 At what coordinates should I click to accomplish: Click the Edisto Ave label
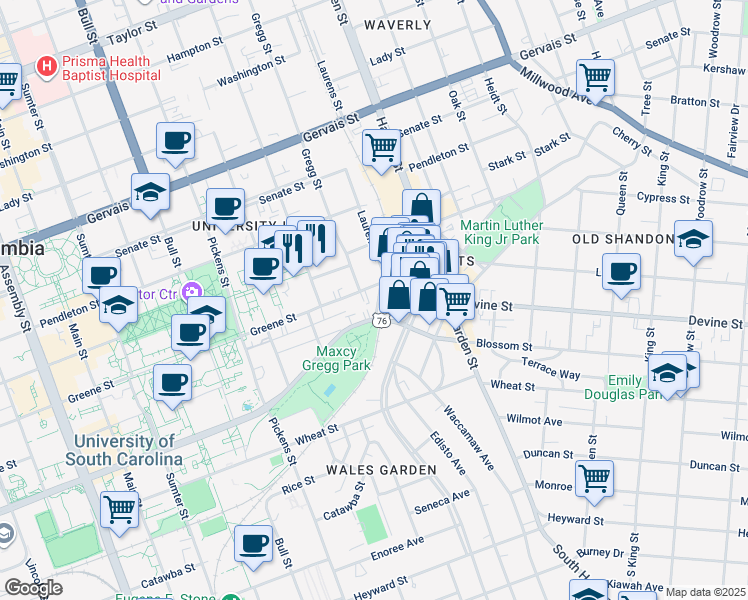tap(447, 453)
